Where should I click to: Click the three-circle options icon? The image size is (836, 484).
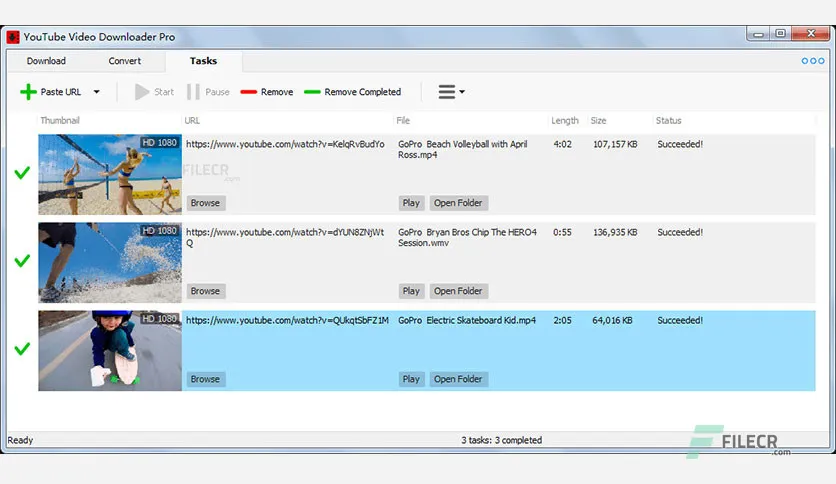pyautogui.click(x=813, y=61)
